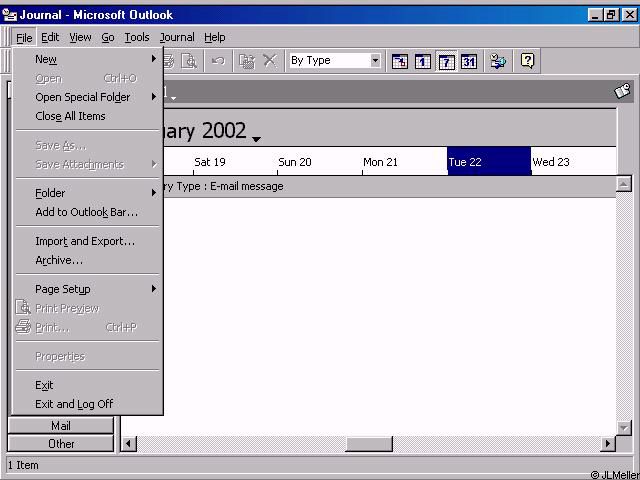
Task: Click the horizontal scrollbar right arrow
Action: point(608,443)
